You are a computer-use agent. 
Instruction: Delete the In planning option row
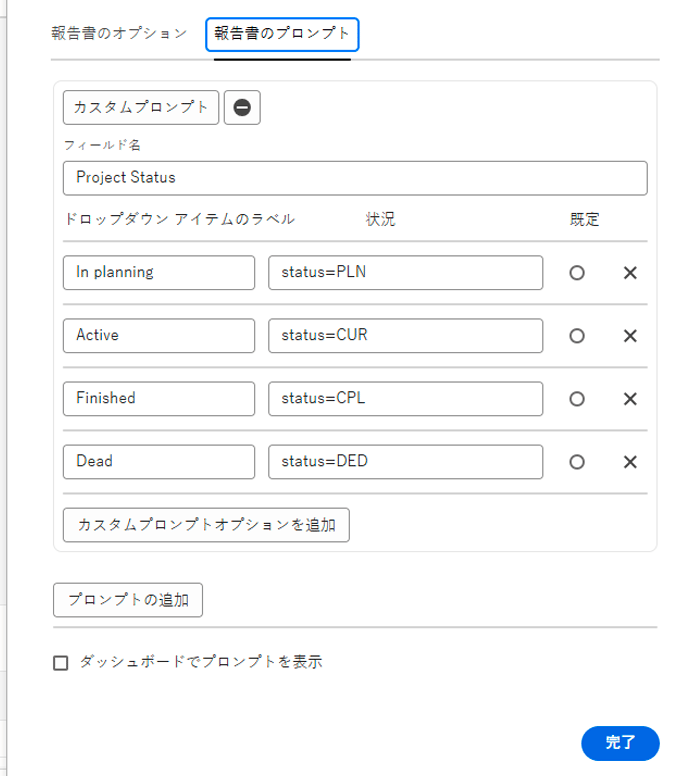[630, 273]
